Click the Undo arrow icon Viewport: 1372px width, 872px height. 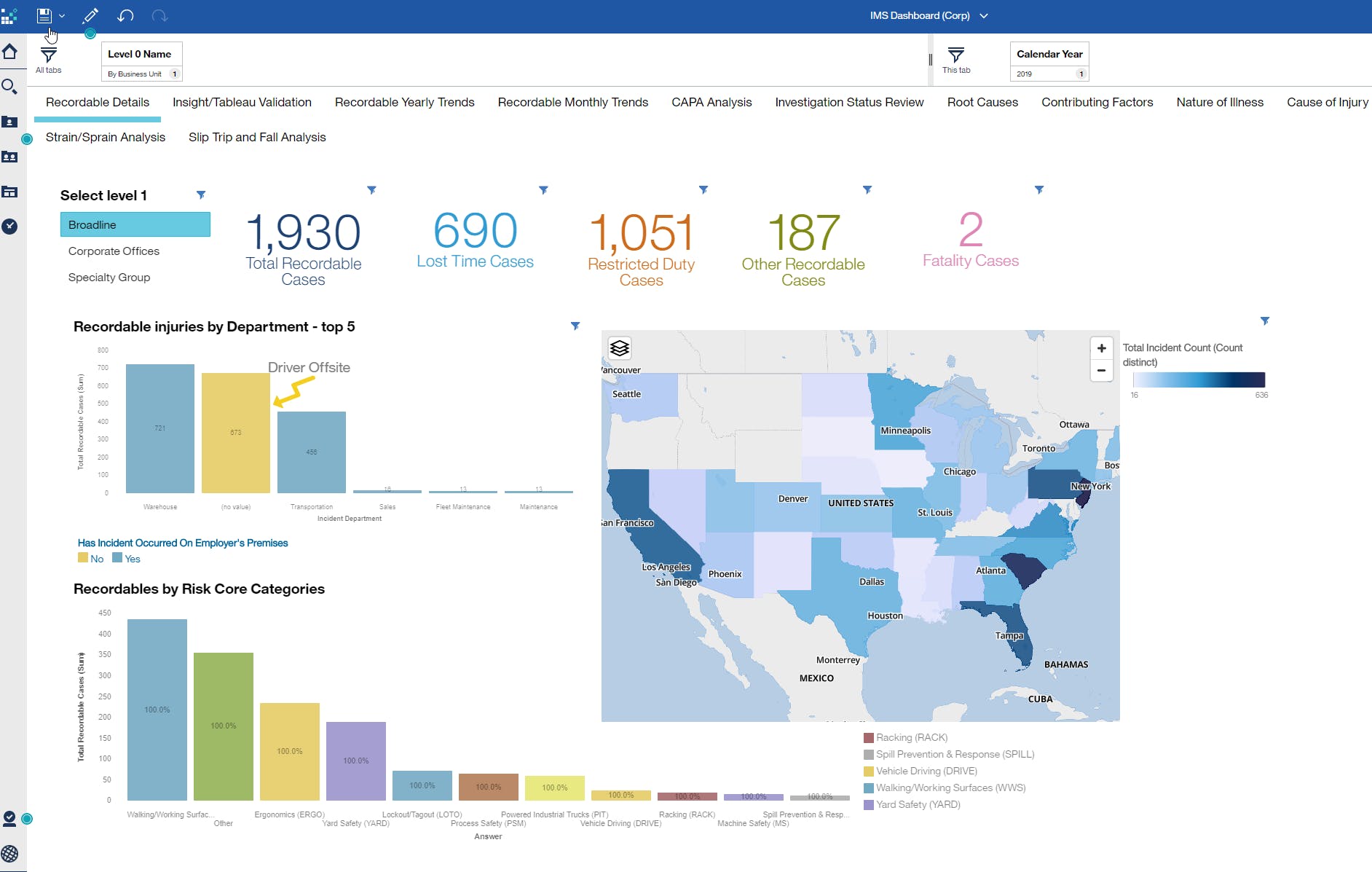tap(125, 15)
